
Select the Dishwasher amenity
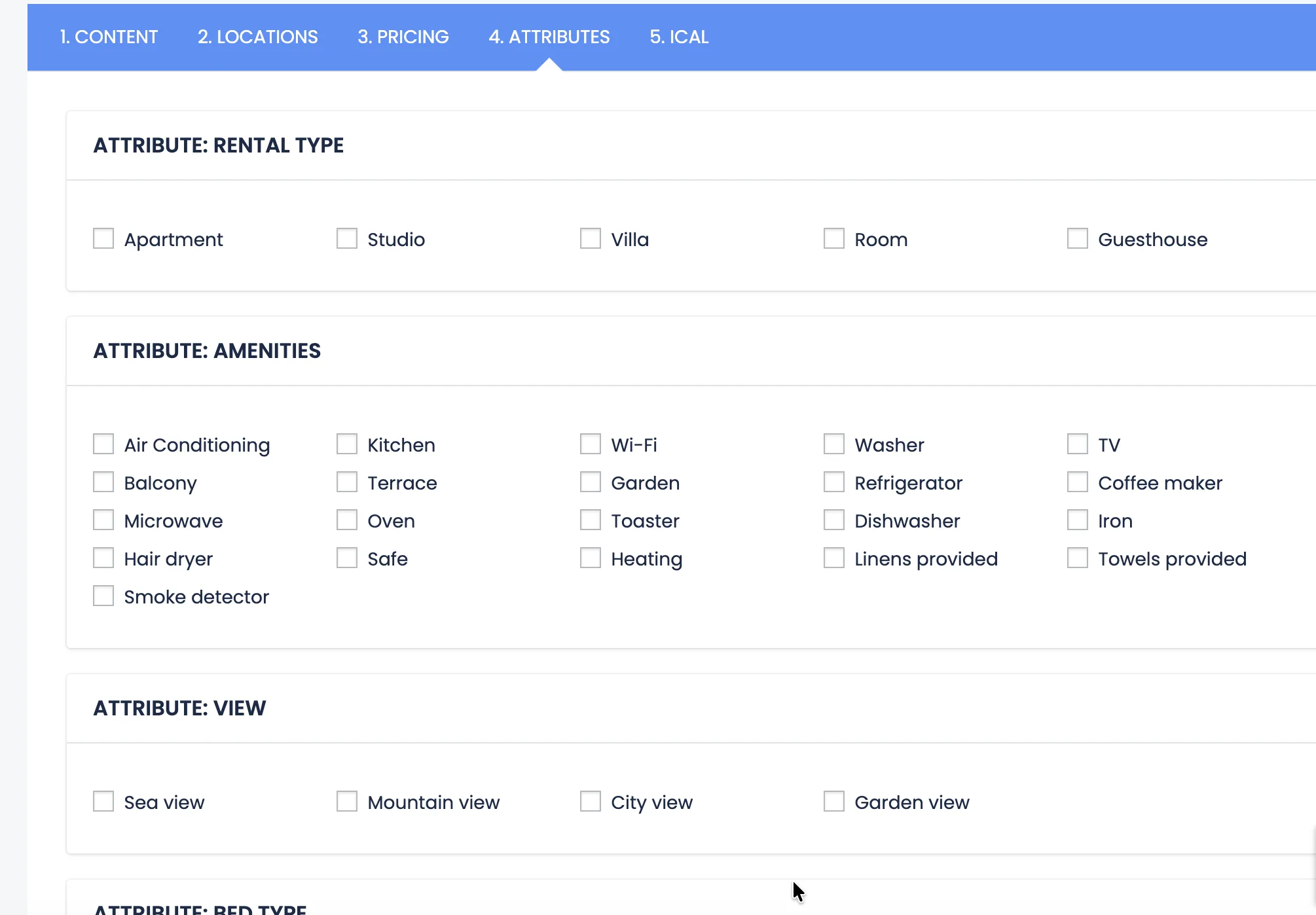point(834,520)
